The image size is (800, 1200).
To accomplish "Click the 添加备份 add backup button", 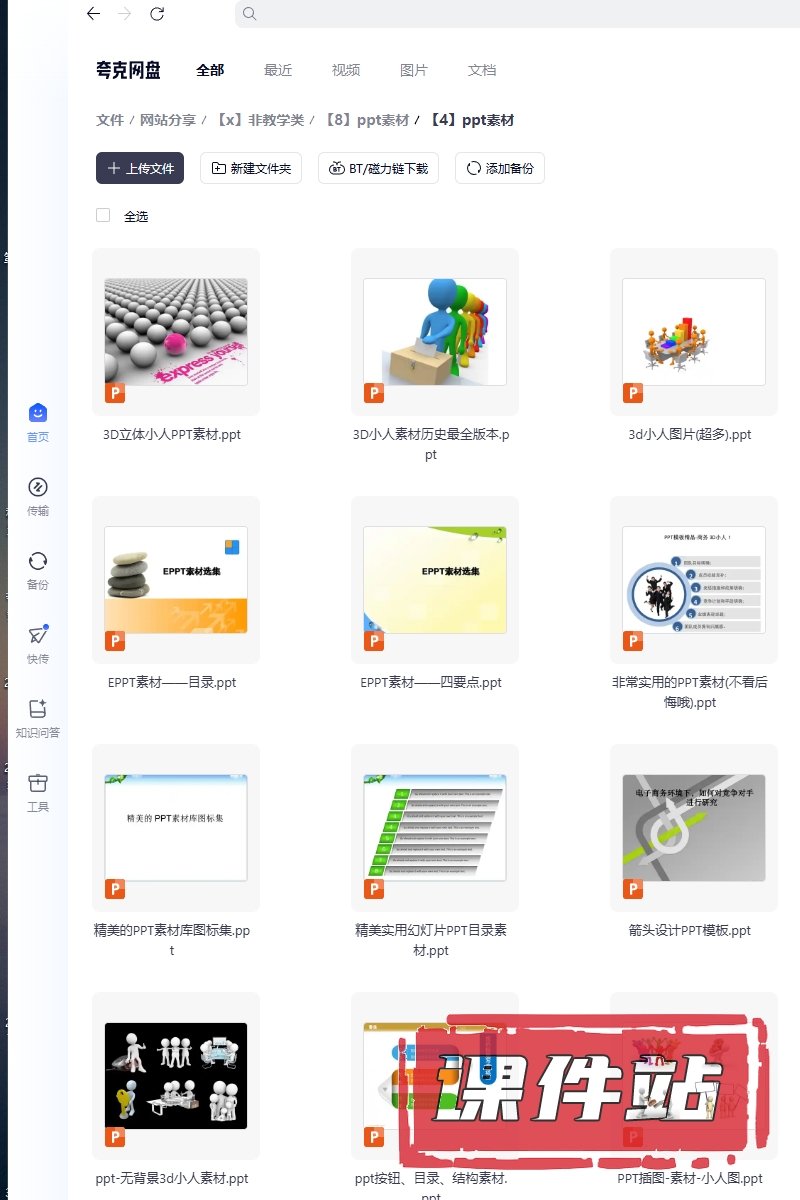I will tap(500, 169).
